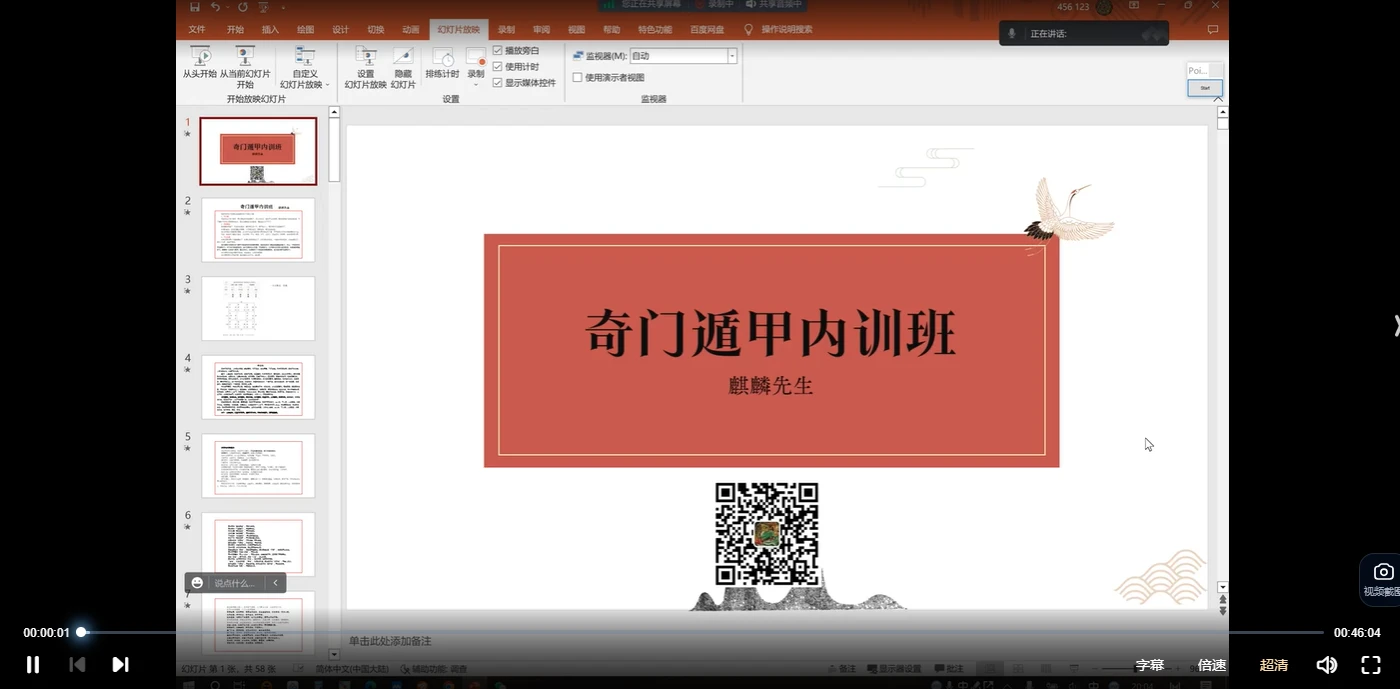The image size is (1400, 689).
Task: Start slideshow from current slide (从当前幻灯片开始)
Action: coord(245,67)
